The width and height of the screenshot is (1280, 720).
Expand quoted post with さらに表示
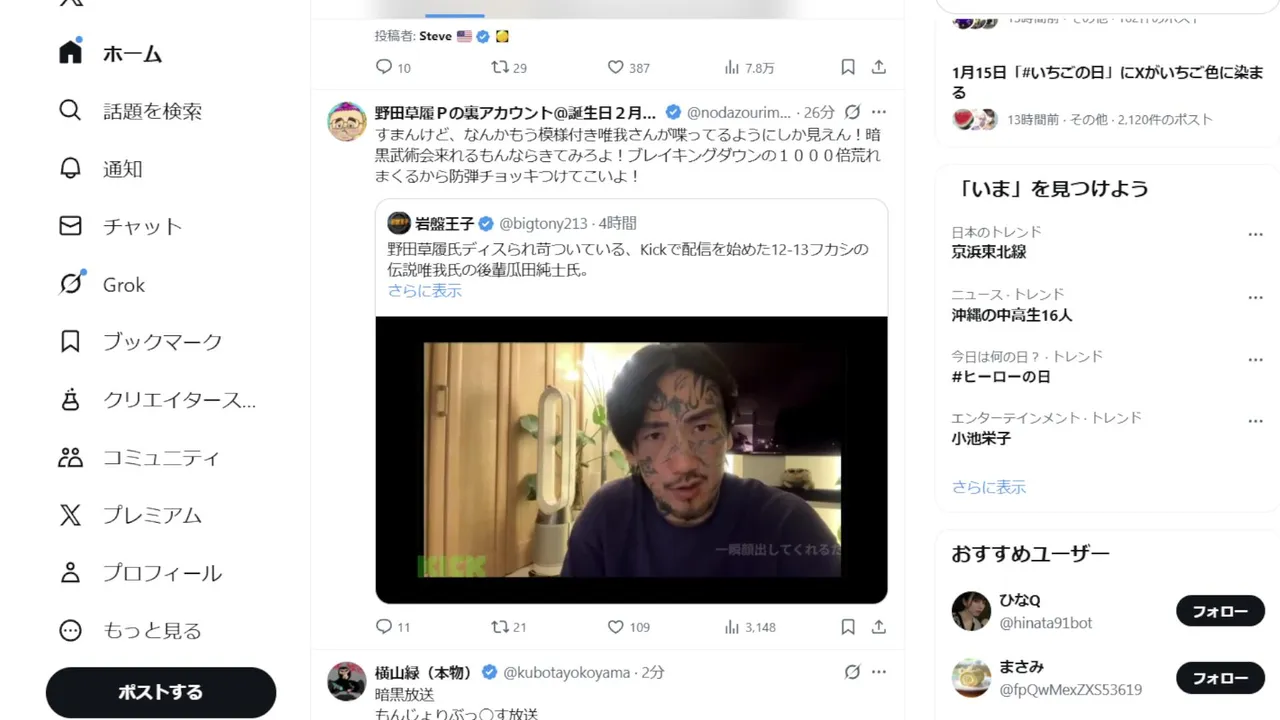(x=425, y=291)
